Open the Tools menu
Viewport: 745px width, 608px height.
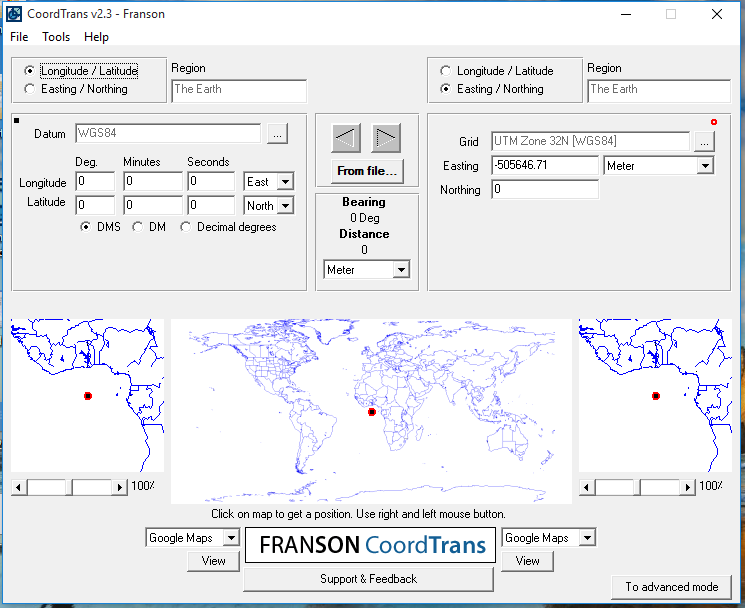[x=56, y=37]
